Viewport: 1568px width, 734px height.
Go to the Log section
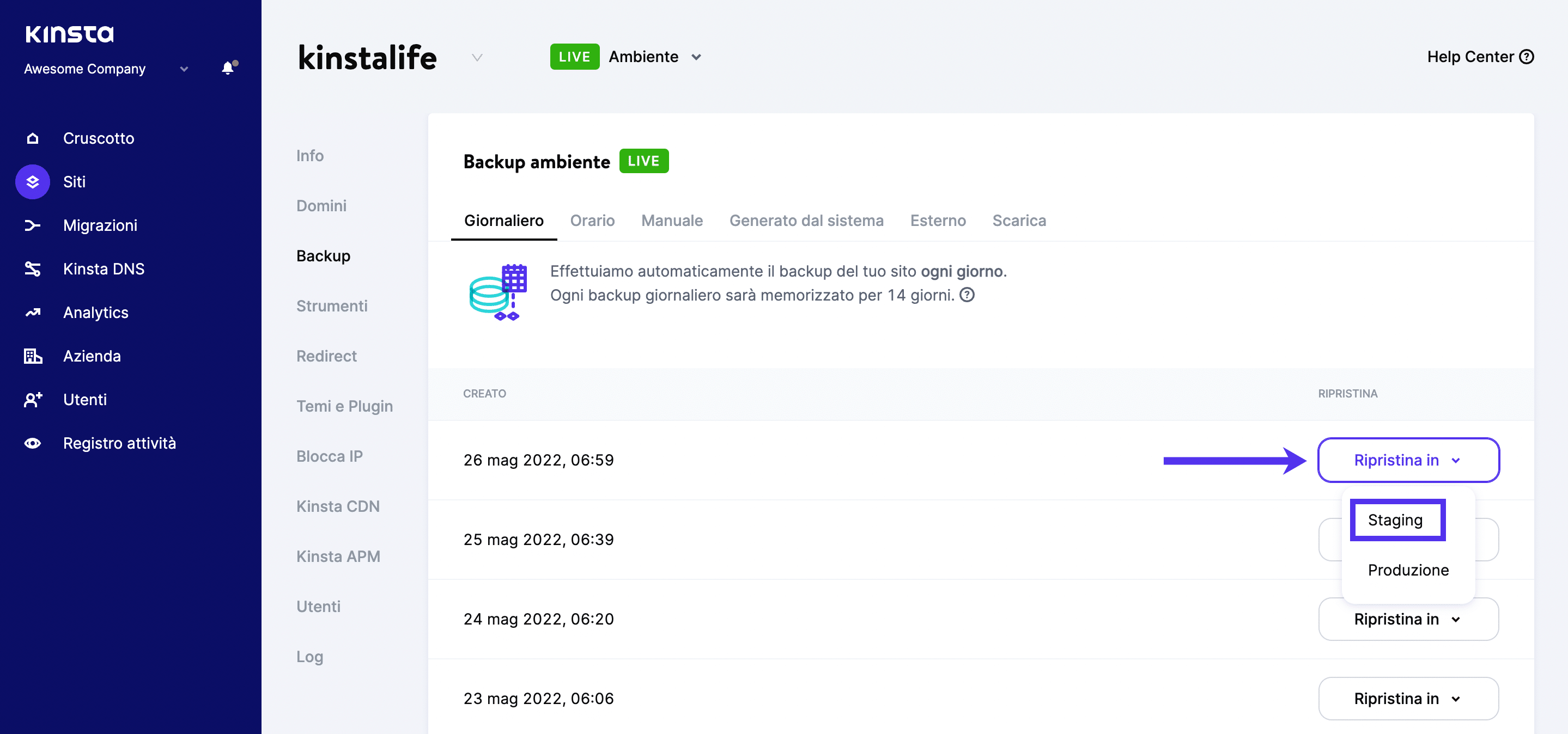point(310,657)
